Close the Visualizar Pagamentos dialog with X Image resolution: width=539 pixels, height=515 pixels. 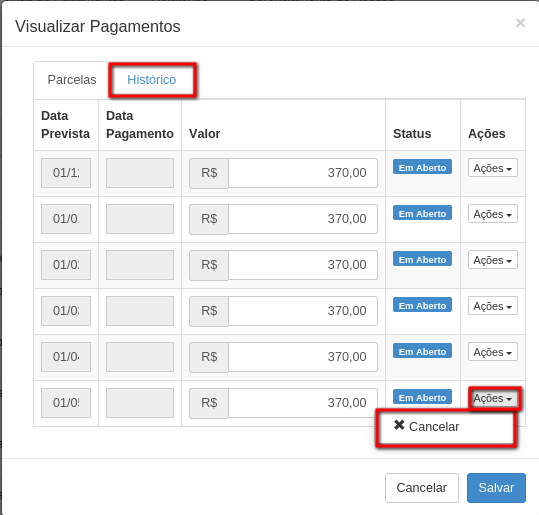[520, 23]
